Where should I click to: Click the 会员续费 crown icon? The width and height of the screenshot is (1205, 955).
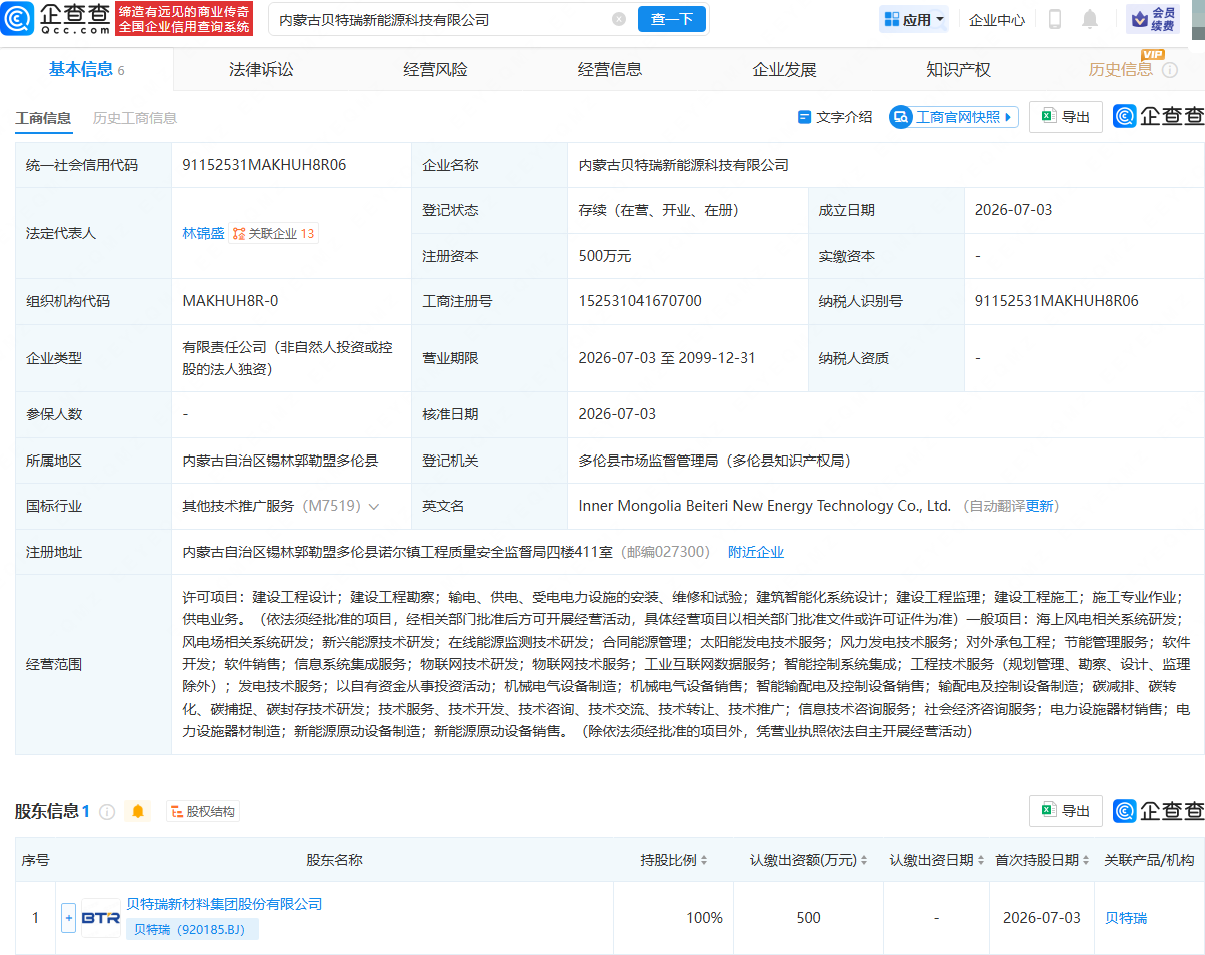[1153, 19]
